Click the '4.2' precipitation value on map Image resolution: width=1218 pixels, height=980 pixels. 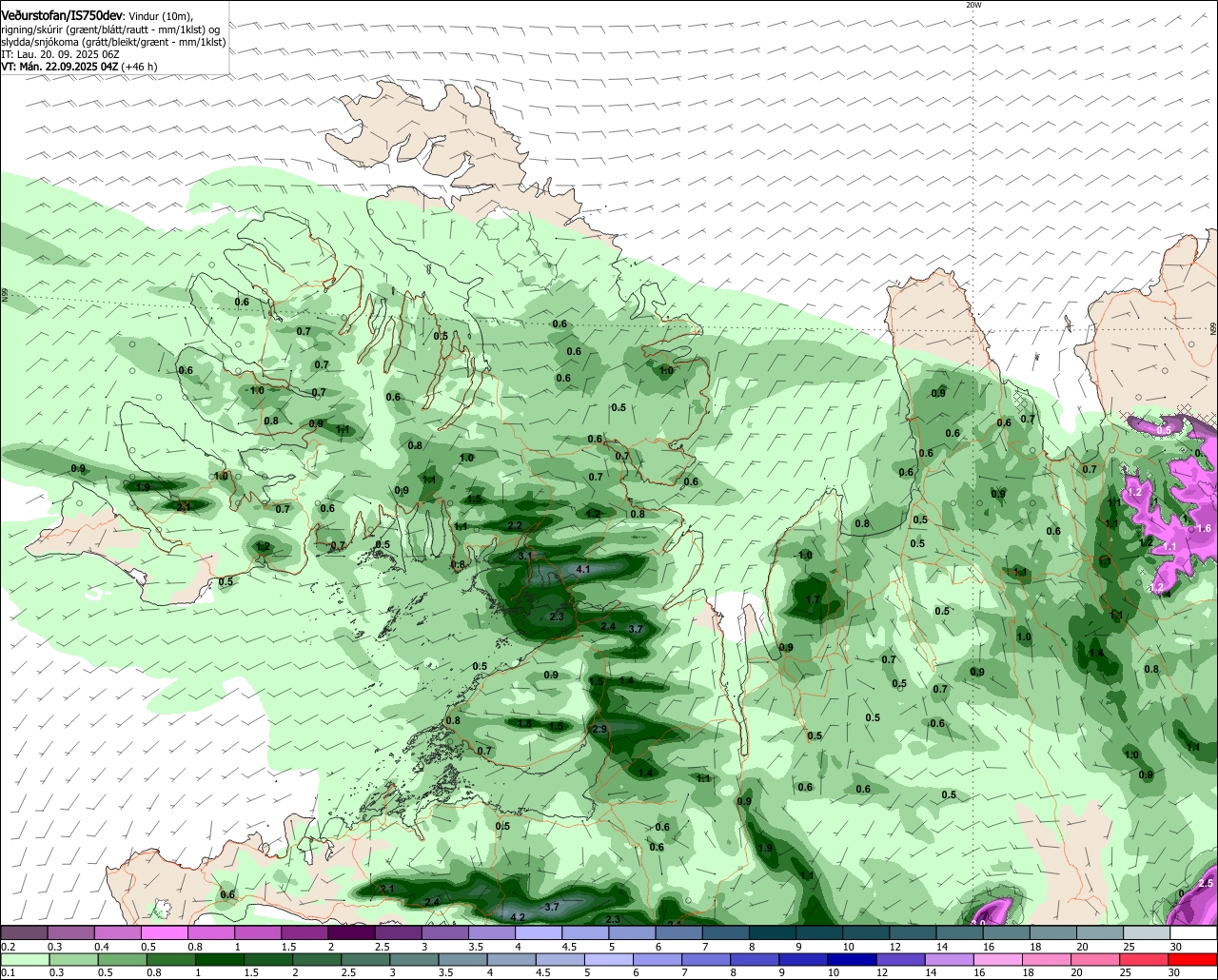519,917
